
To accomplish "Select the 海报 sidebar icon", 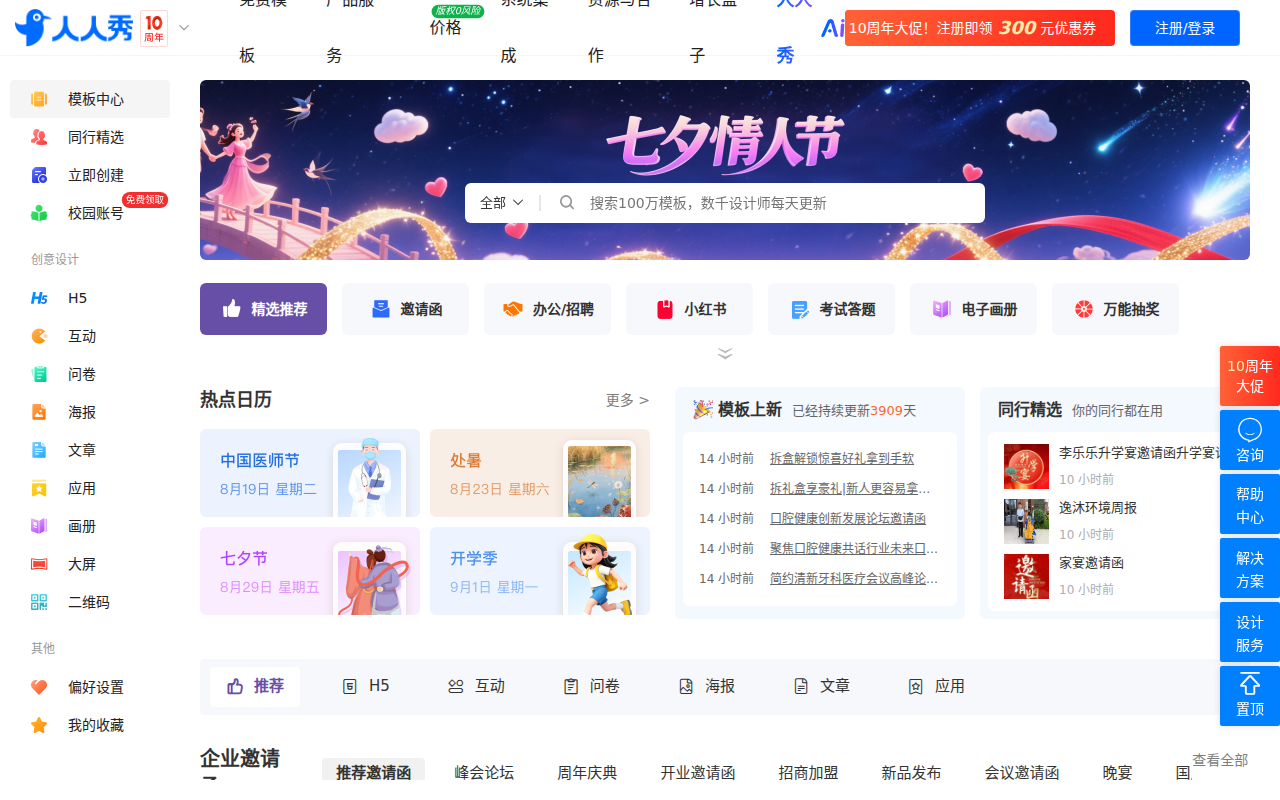I will 39,412.
